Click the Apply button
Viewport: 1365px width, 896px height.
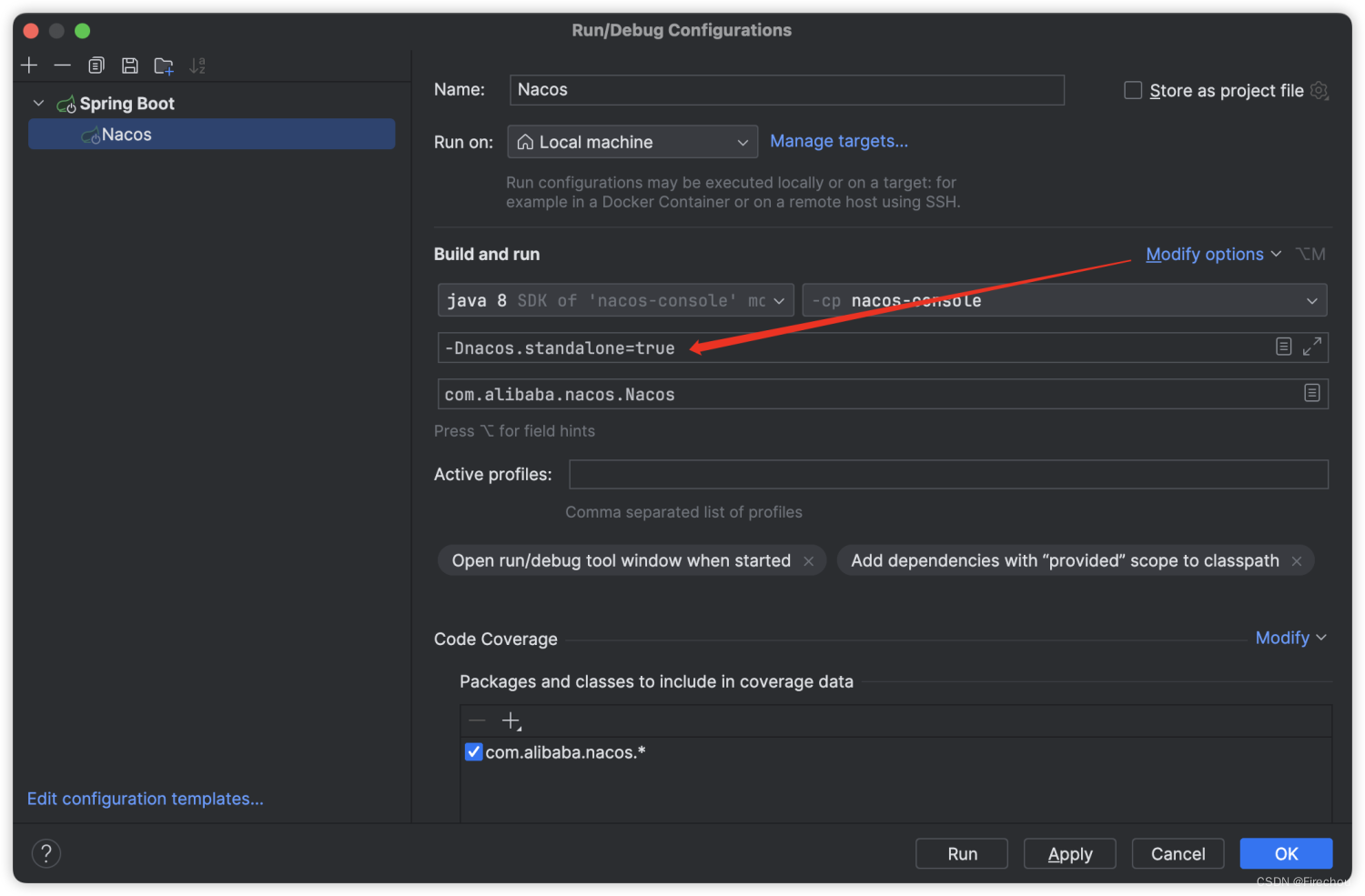point(1070,853)
